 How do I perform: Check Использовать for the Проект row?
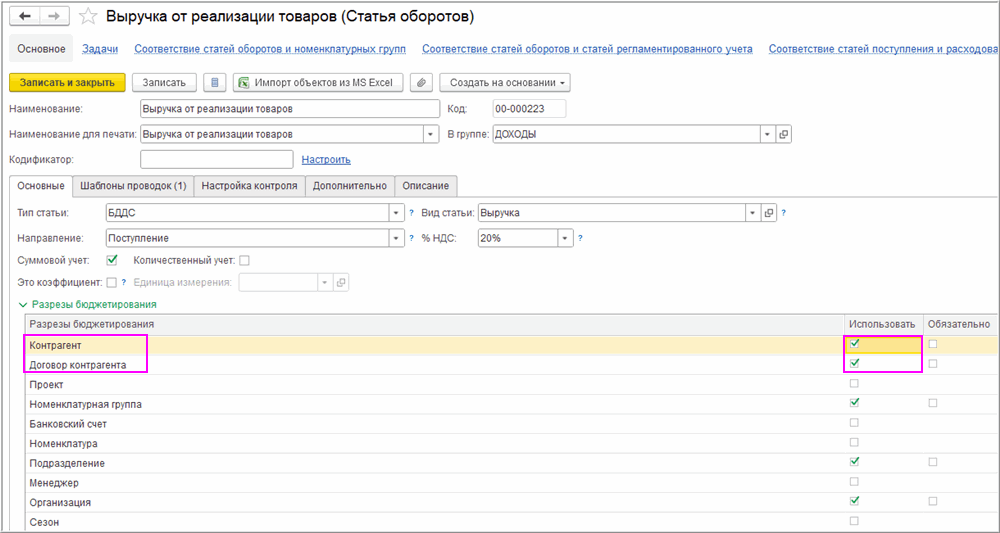[854, 384]
